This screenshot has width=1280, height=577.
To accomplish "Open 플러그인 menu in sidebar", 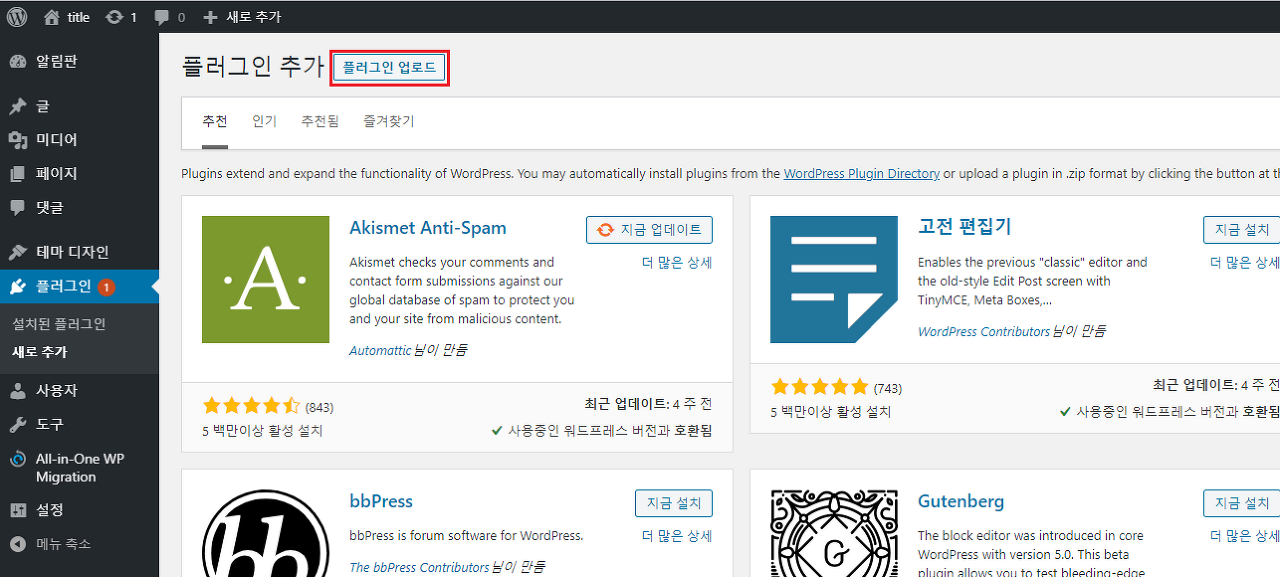I will 79,287.
